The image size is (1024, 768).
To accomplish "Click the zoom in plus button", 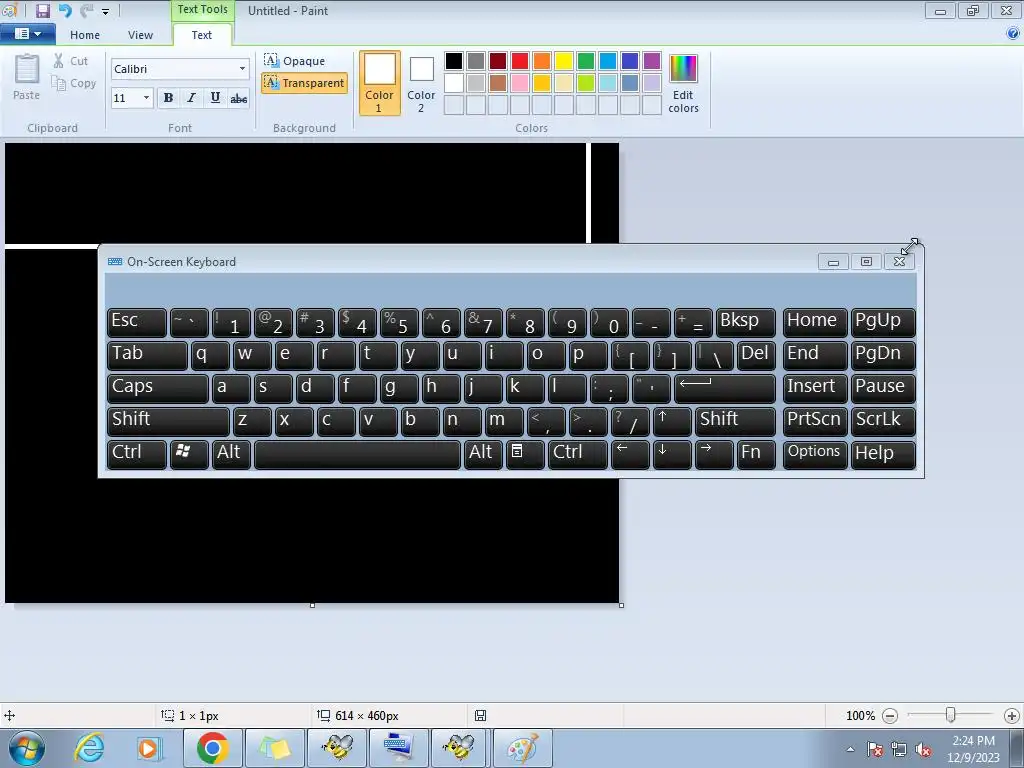I will coord(1012,716).
